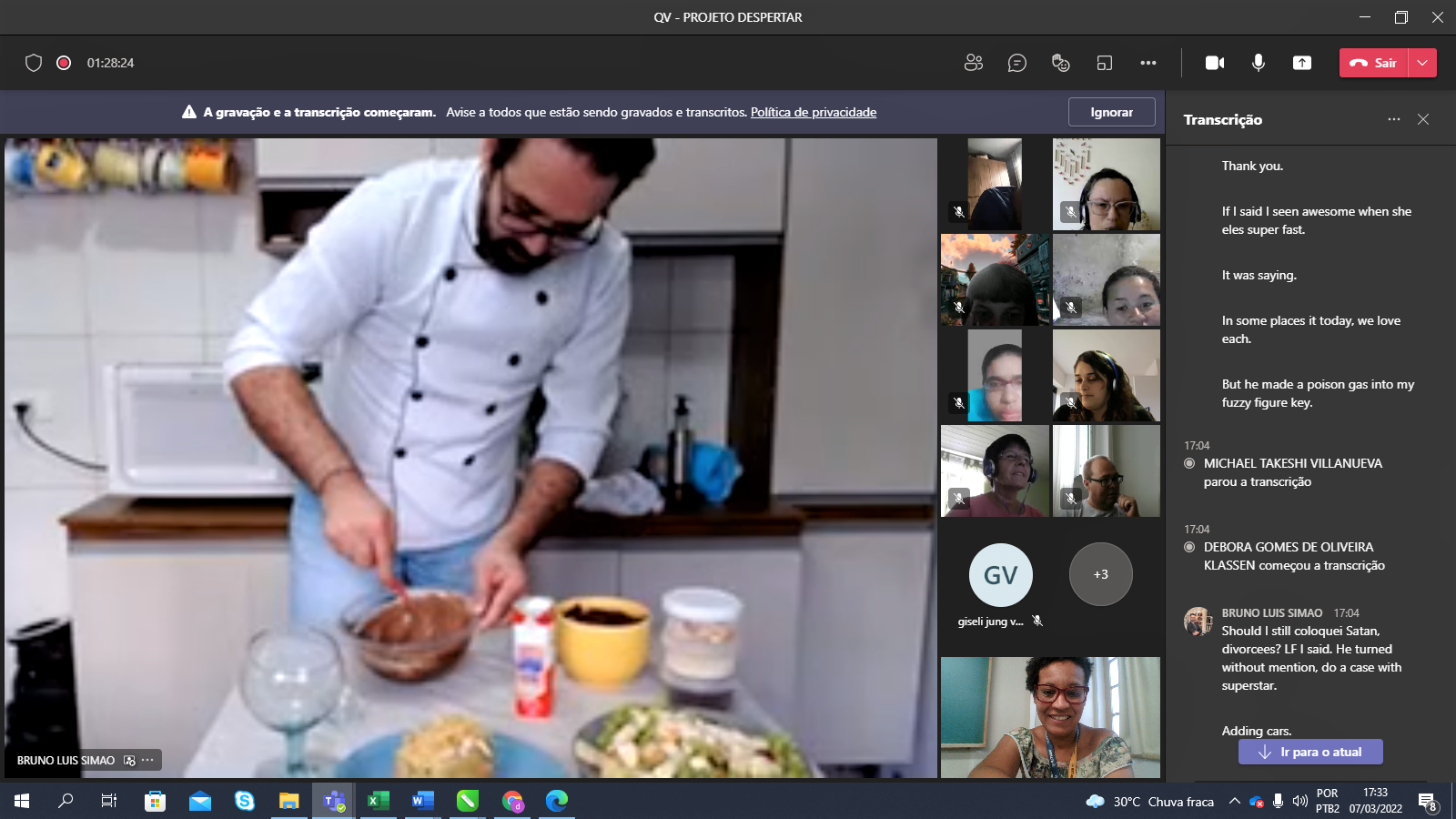Mute or unmute the microphone
Viewport: 1456px width, 819px height.
(x=1258, y=63)
